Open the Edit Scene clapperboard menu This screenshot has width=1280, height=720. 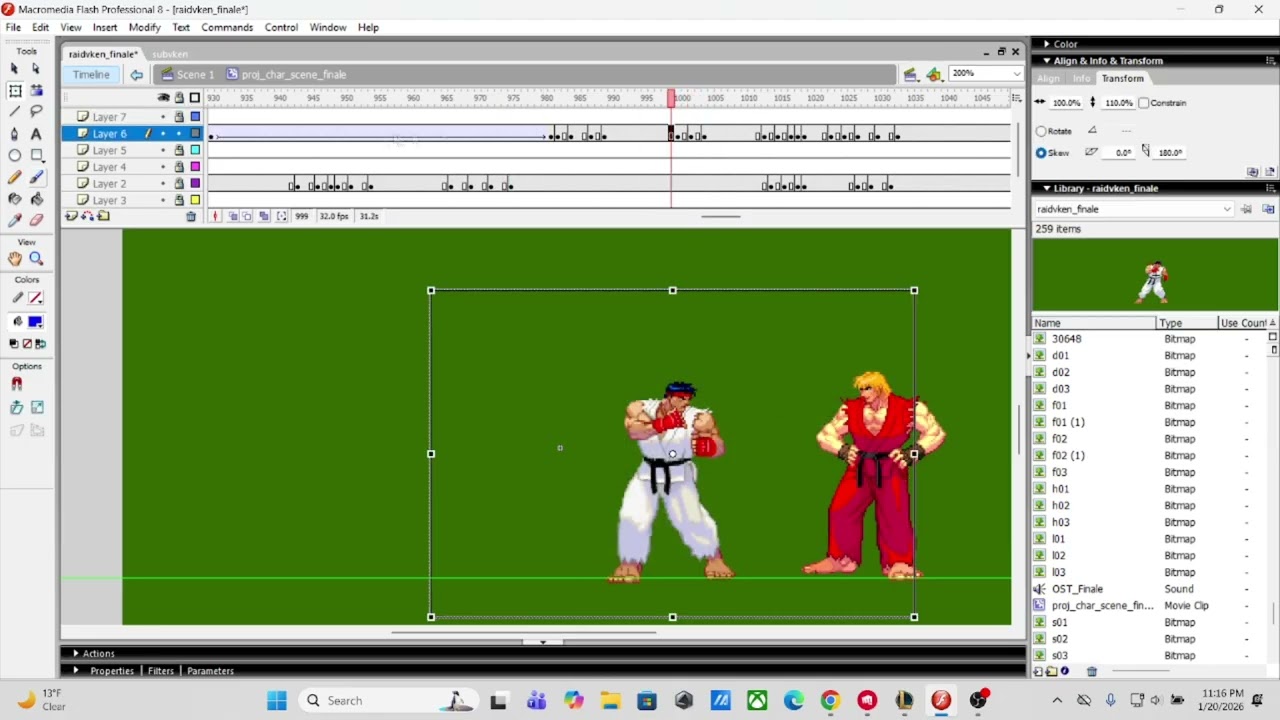coord(910,74)
